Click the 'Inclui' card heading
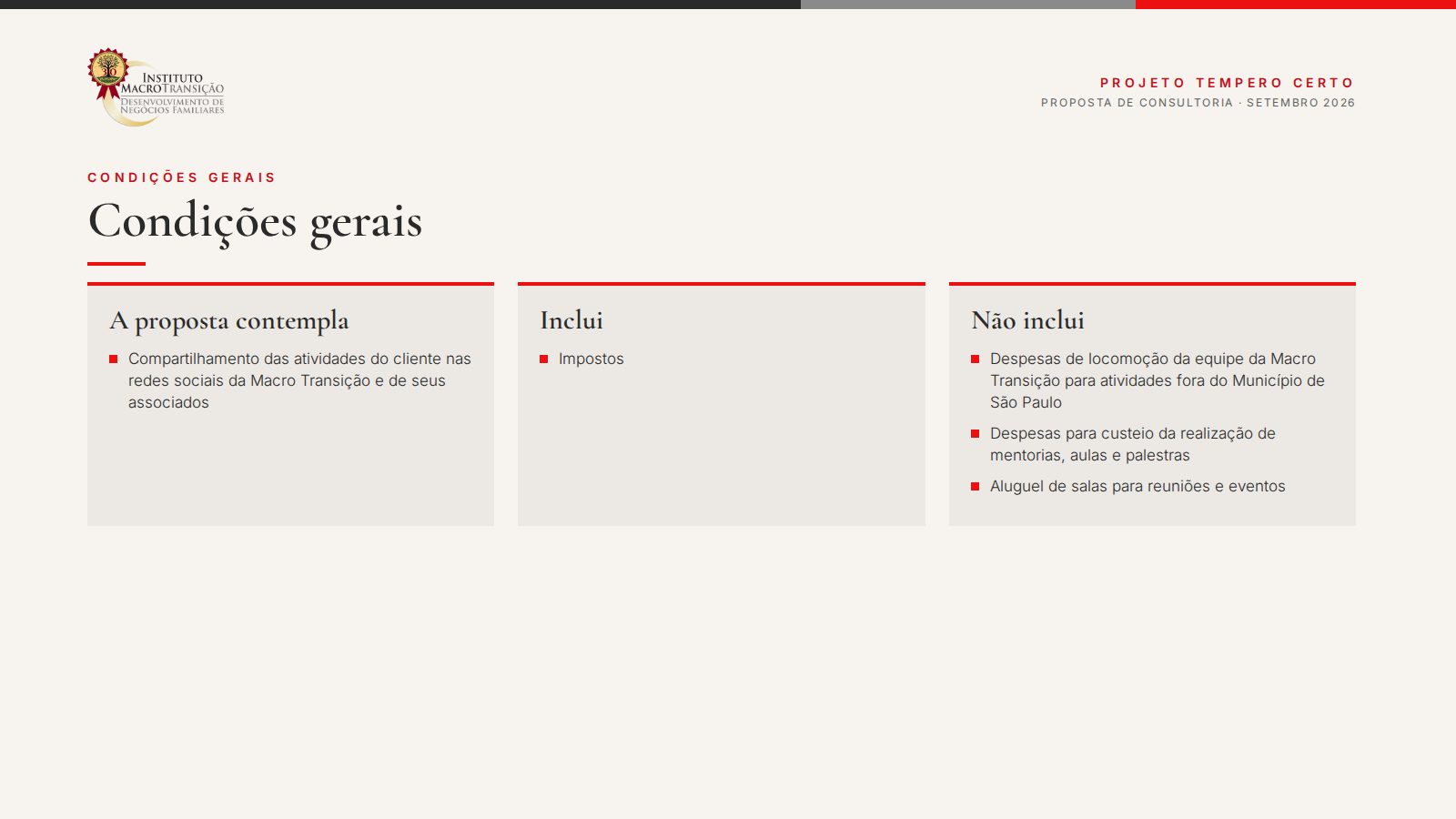Image resolution: width=1456 pixels, height=819 pixels. (x=571, y=320)
